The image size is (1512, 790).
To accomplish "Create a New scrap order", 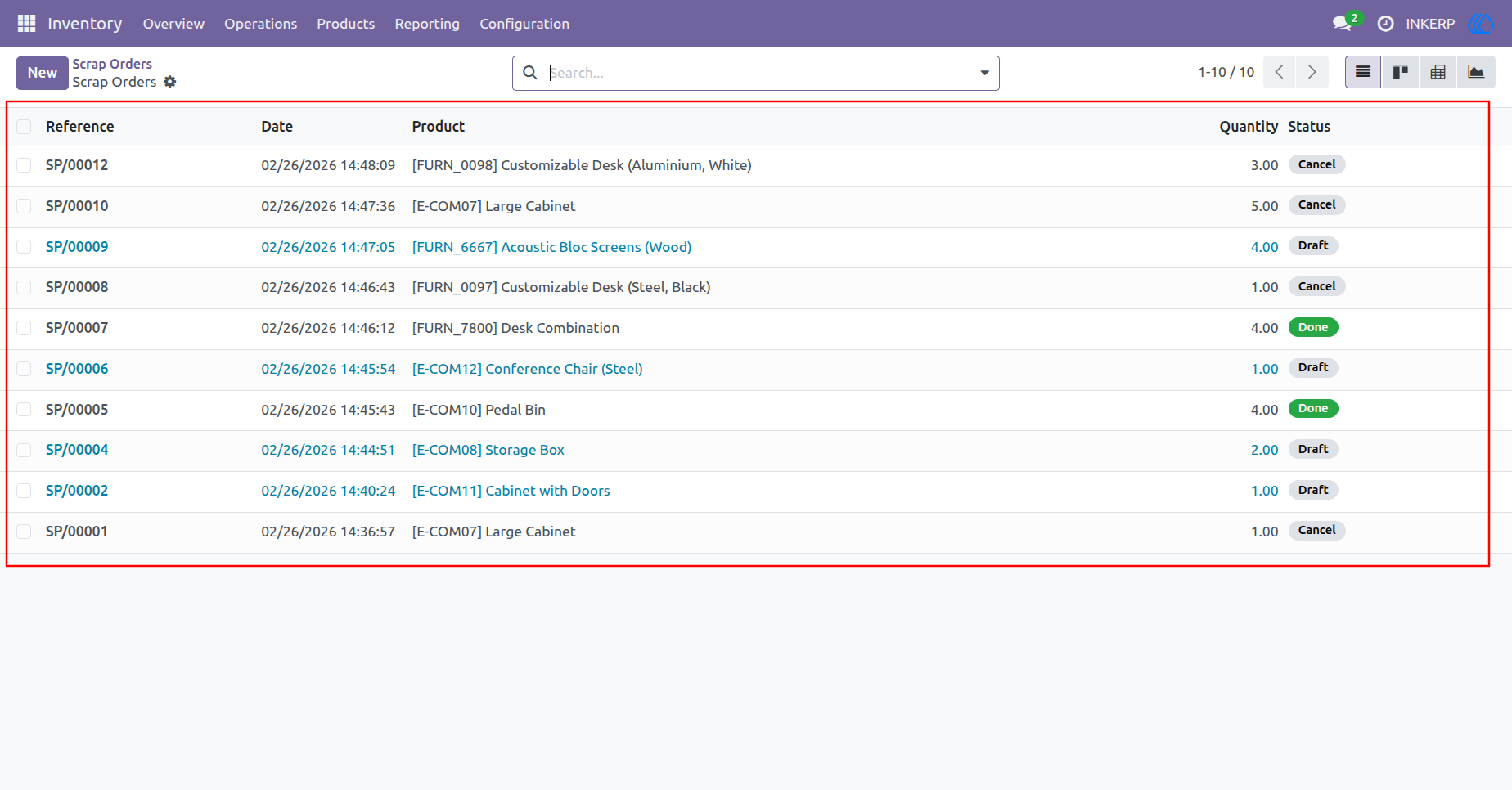I will 42,73.
